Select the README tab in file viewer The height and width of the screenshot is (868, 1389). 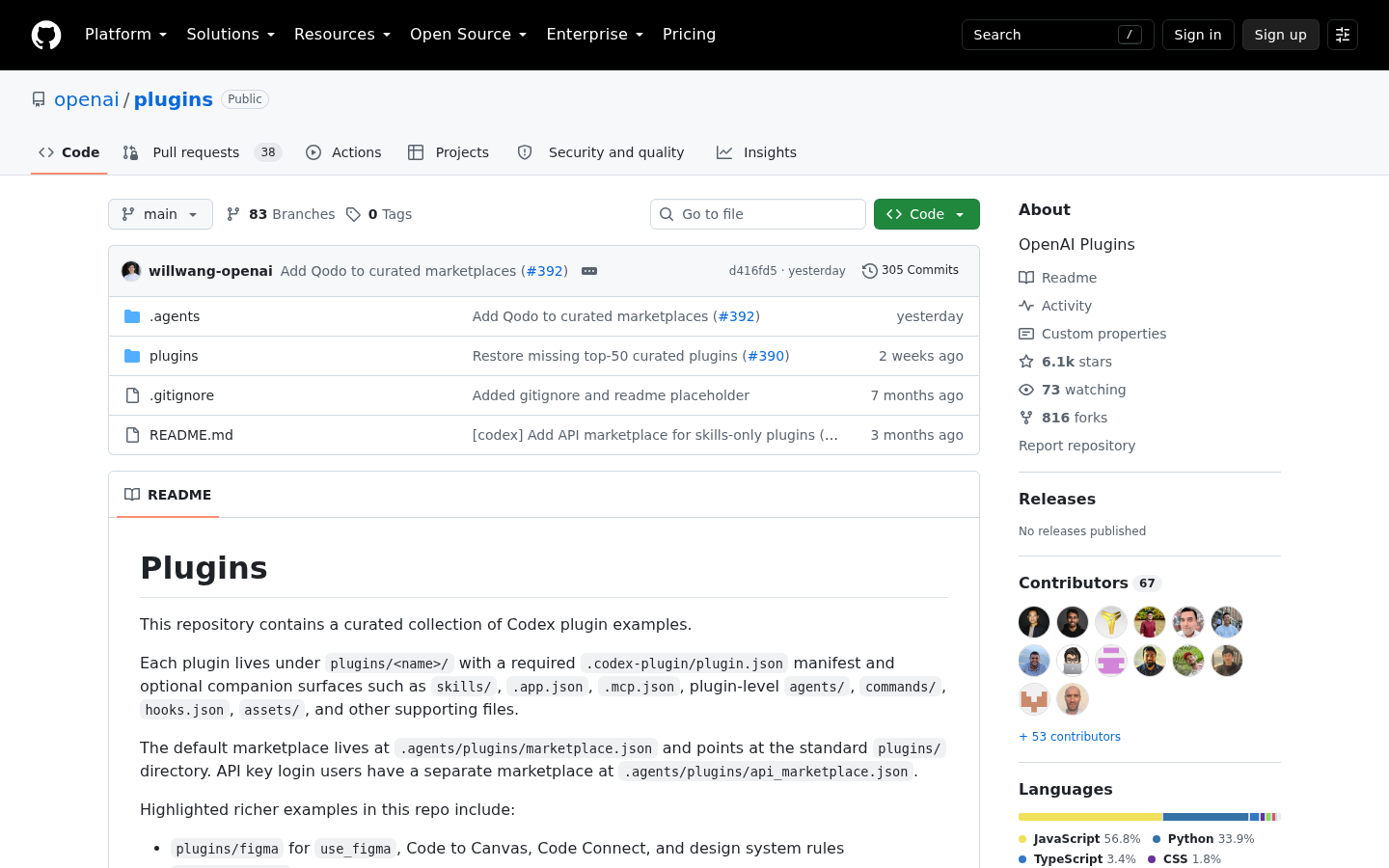[x=168, y=495]
